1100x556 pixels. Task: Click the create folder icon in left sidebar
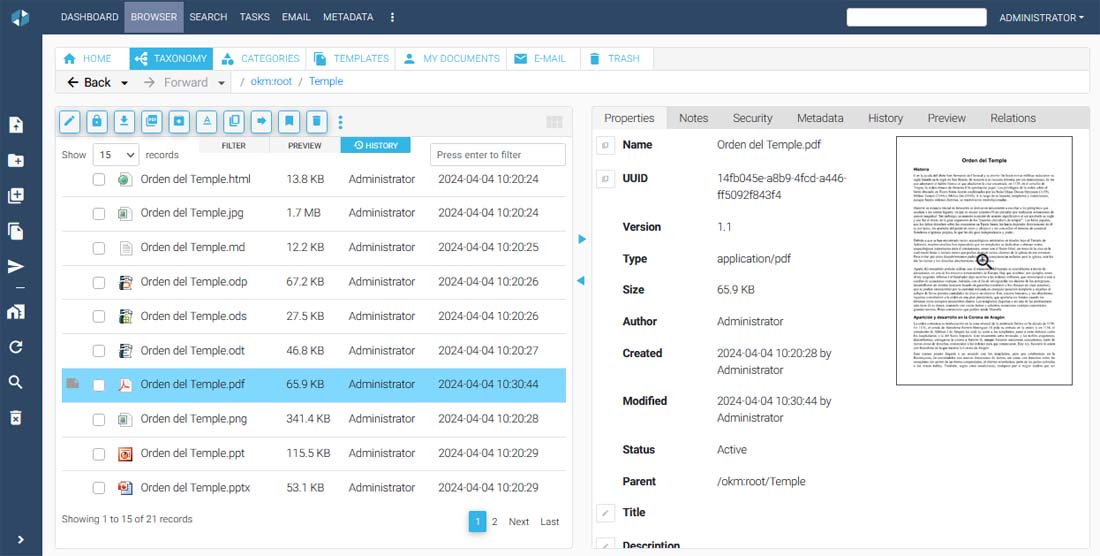(x=16, y=160)
